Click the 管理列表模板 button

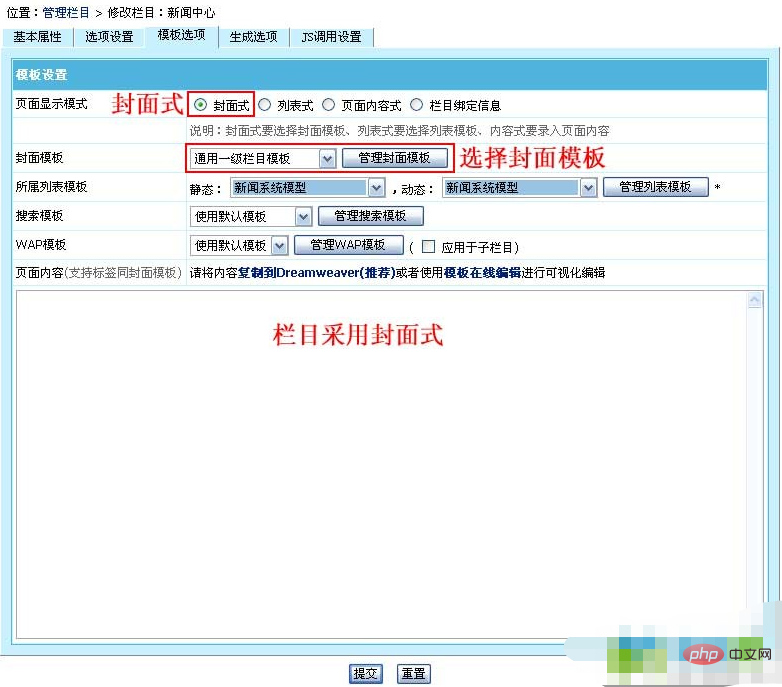[x=655, y=187]
